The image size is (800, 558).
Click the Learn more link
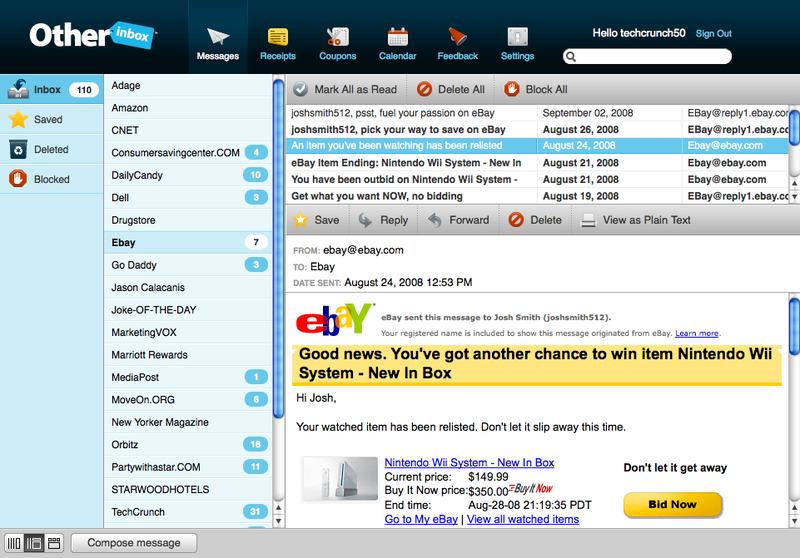[697, 333]
